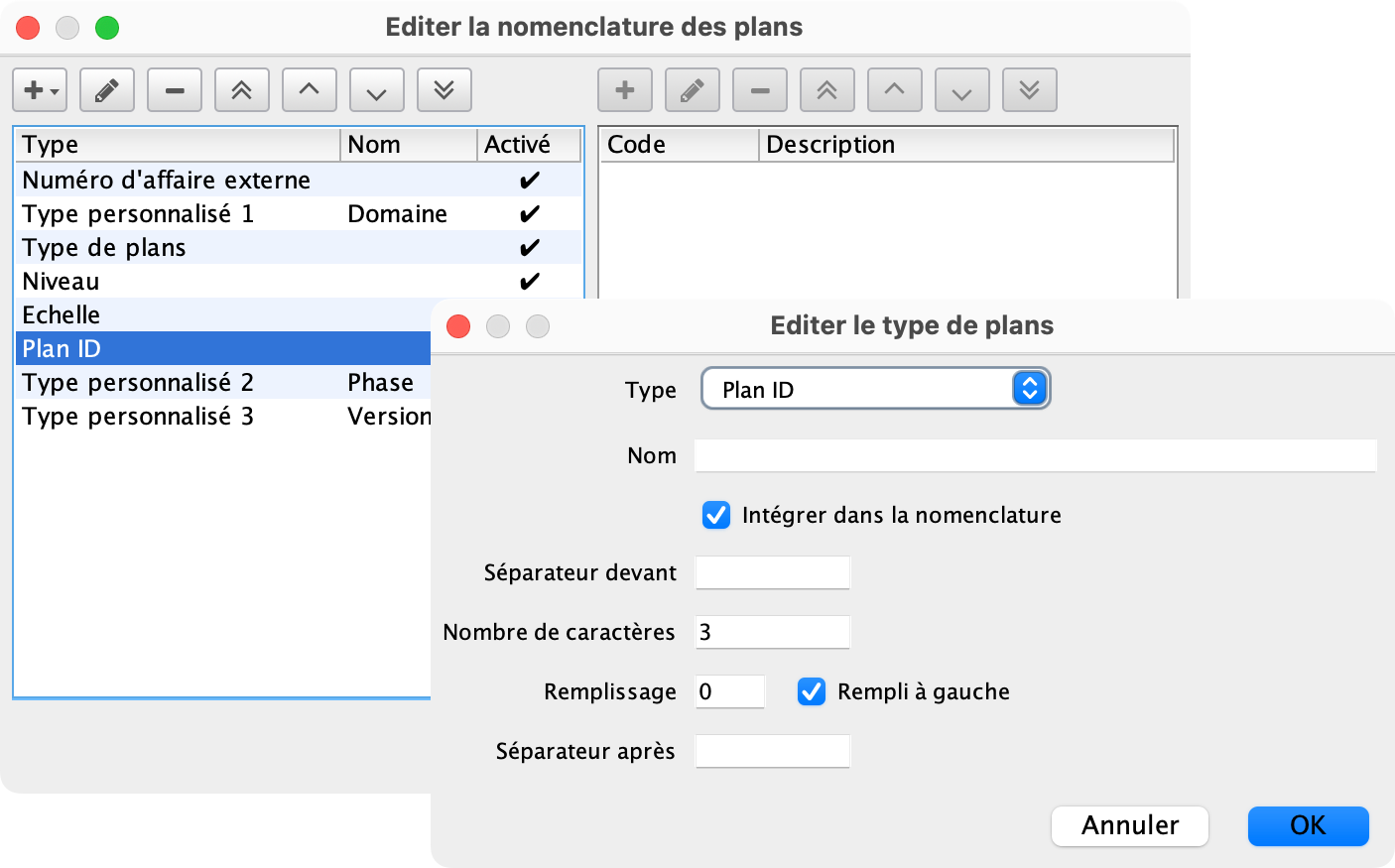Click Activé checkmark for Niveau row
Image resolution: width=1395 pixels, height=868 pixels.
point(530,281)
